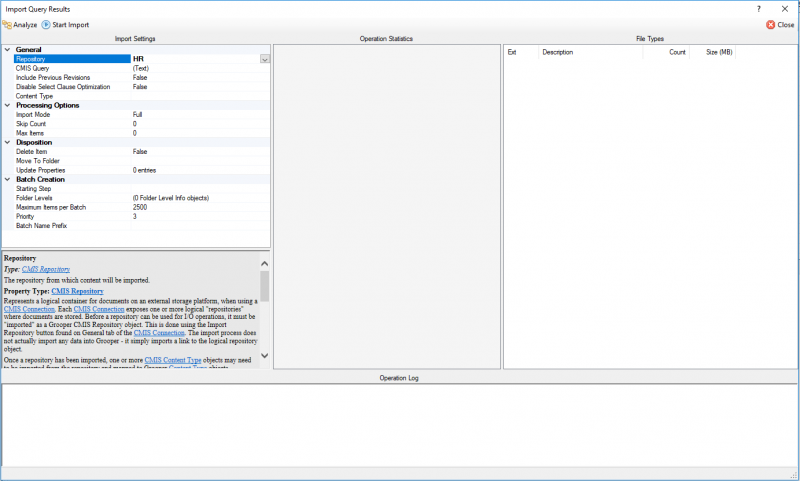Select the Update Properties row
The width and height of the screenshot is (800, 481).
click(x=142, y=170)
